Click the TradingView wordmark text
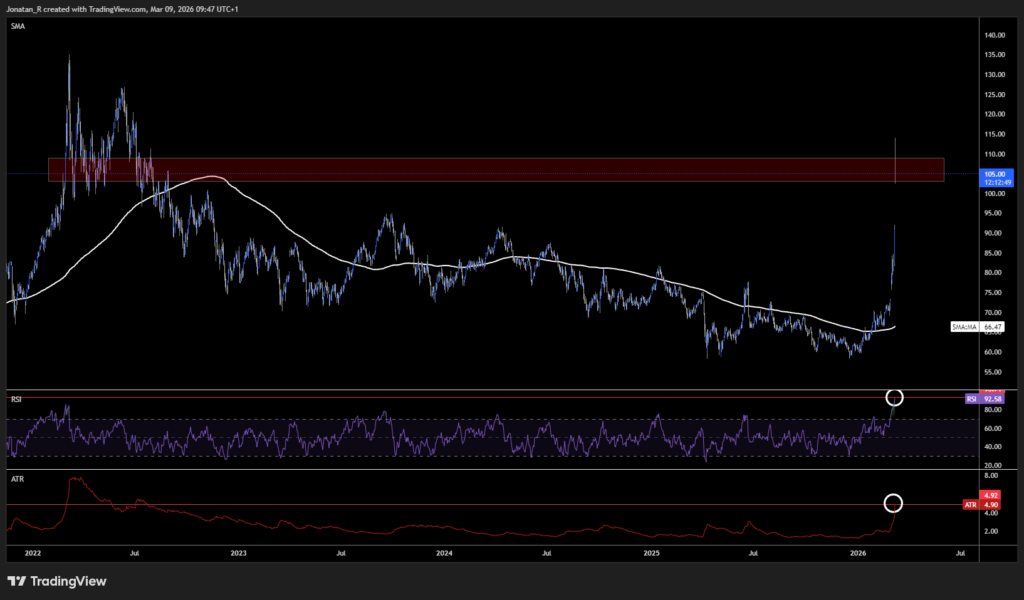Screen dimensions: 1024x600 pos(68,581)
